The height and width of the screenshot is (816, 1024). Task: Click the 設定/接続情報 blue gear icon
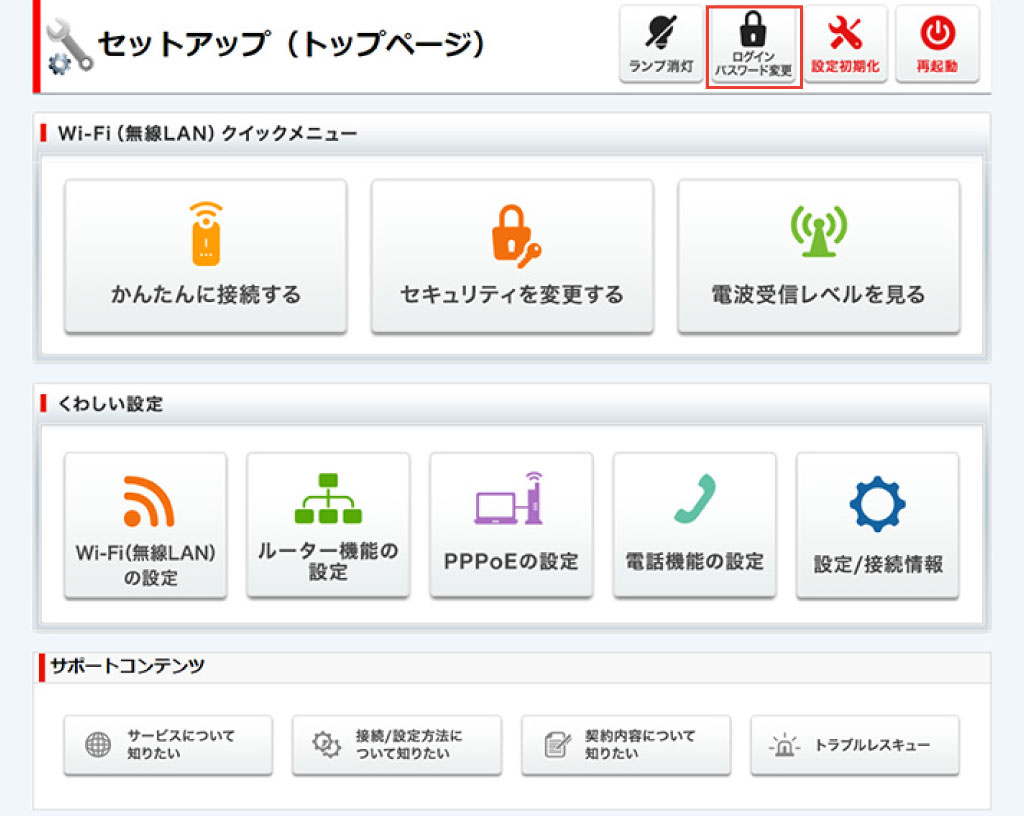pos(877,504)
